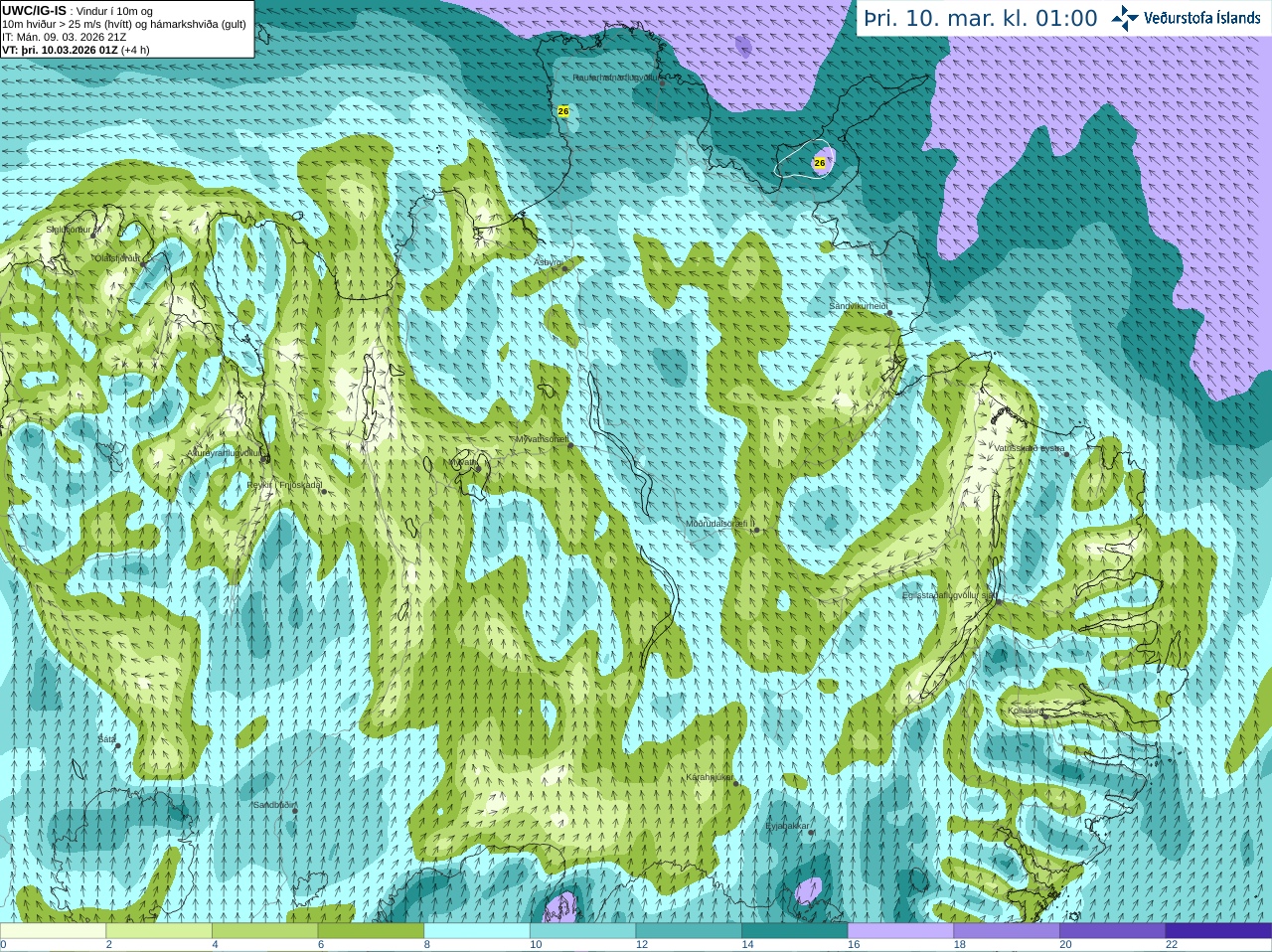Click the Ásbyrgi station label
Screen dimensions: 1272x952
point(548,262)
